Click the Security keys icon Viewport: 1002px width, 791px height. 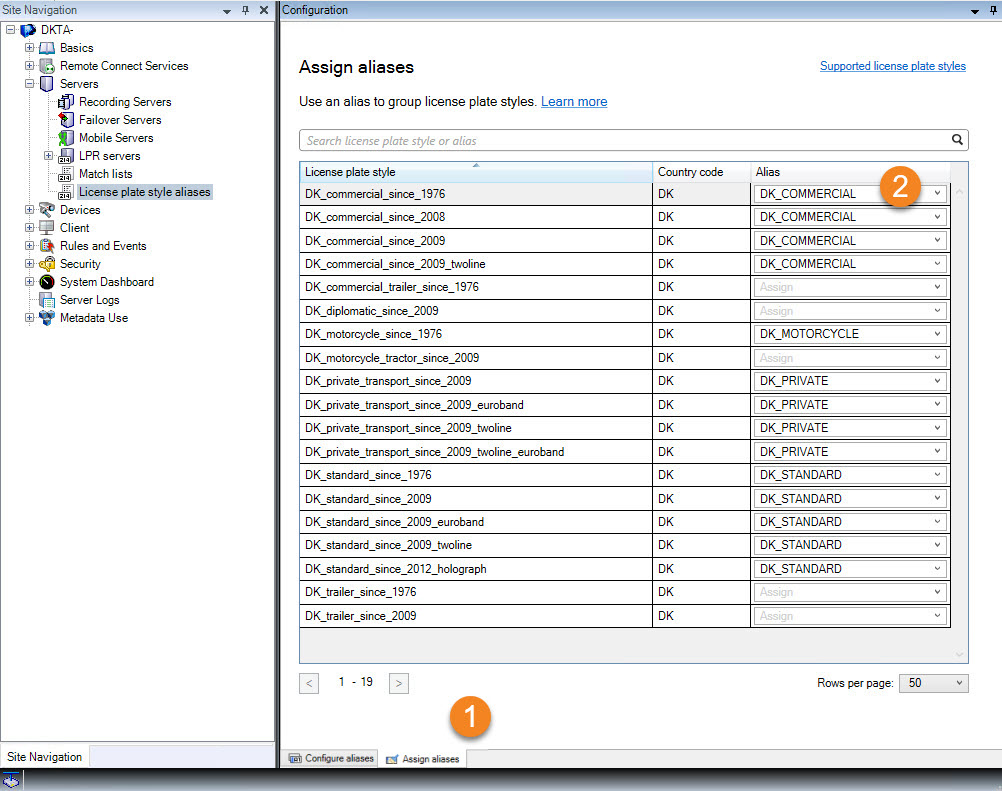(x=47, y=264)
